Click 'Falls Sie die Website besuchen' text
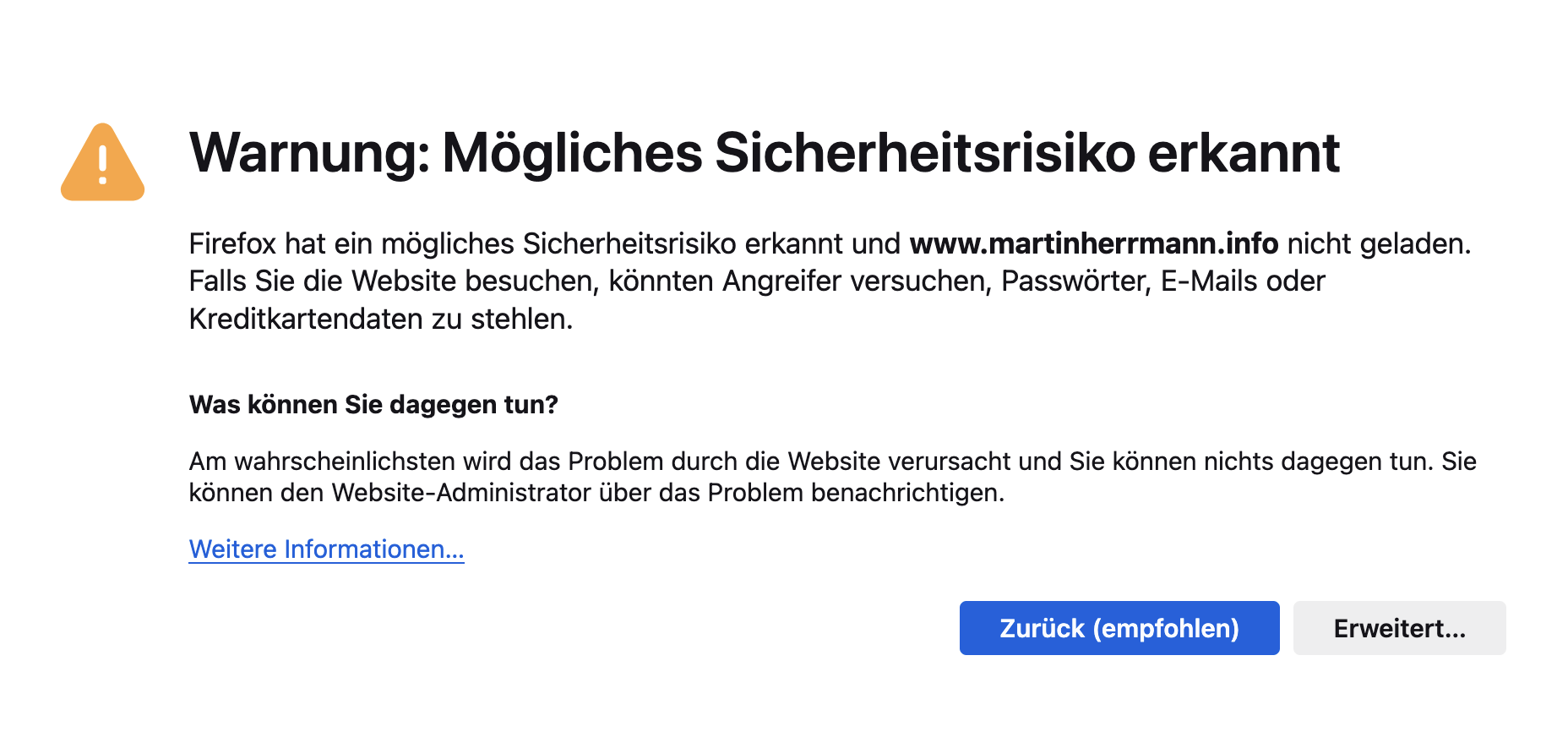The image size is (1568, 732). pos(394,281)
